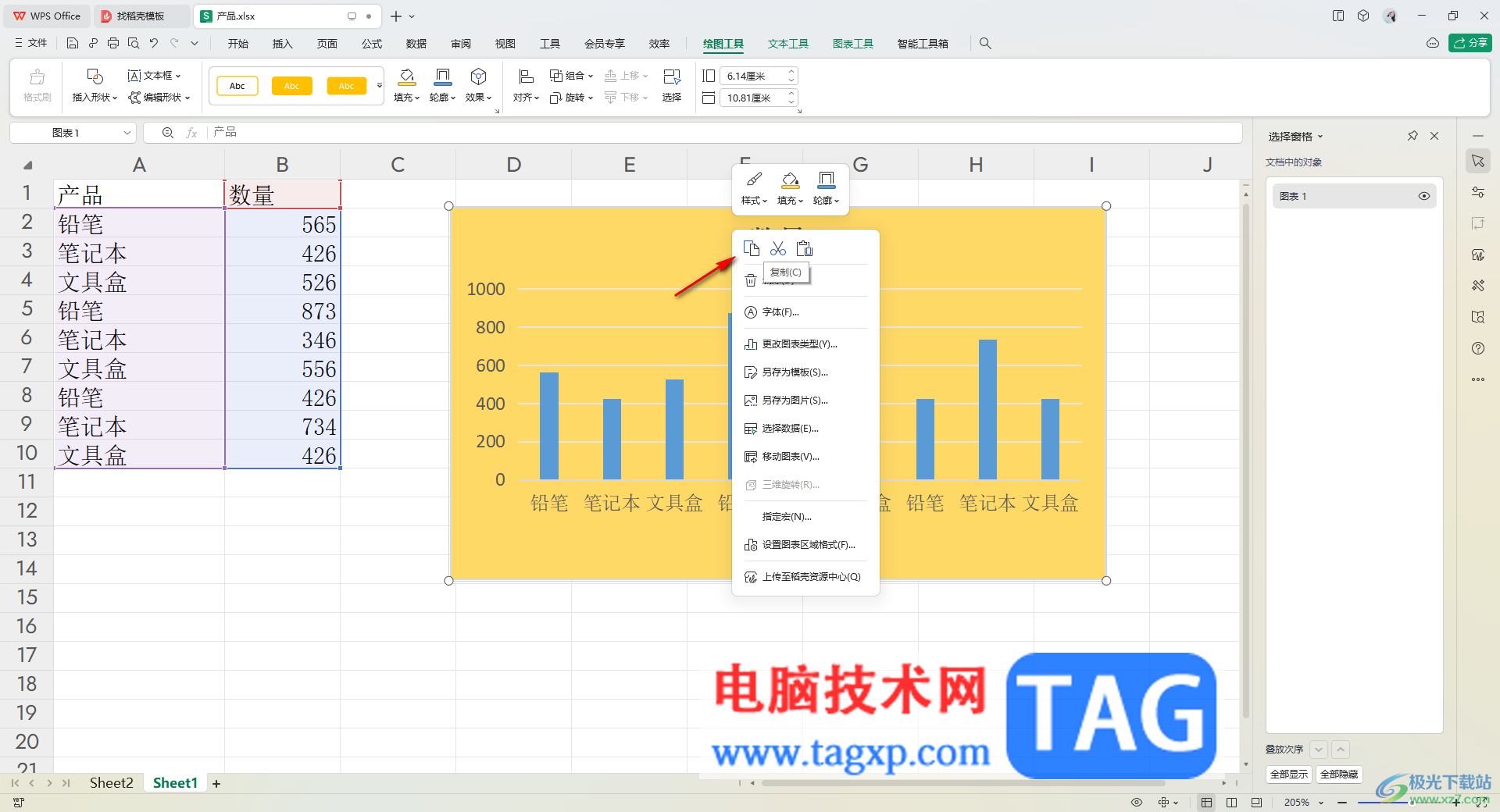Click the help question mark in right sidebar
Screen dimensions: 1500x812
coord(1478,348)
